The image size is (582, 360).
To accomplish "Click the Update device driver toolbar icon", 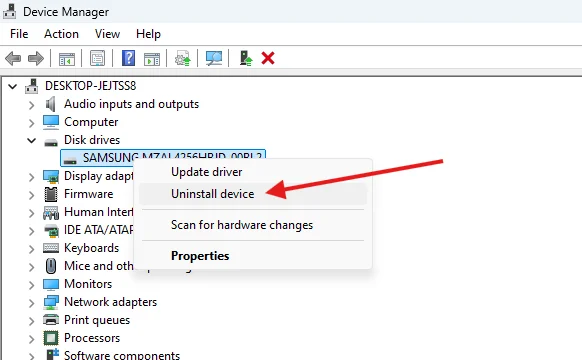I will 183,58.
